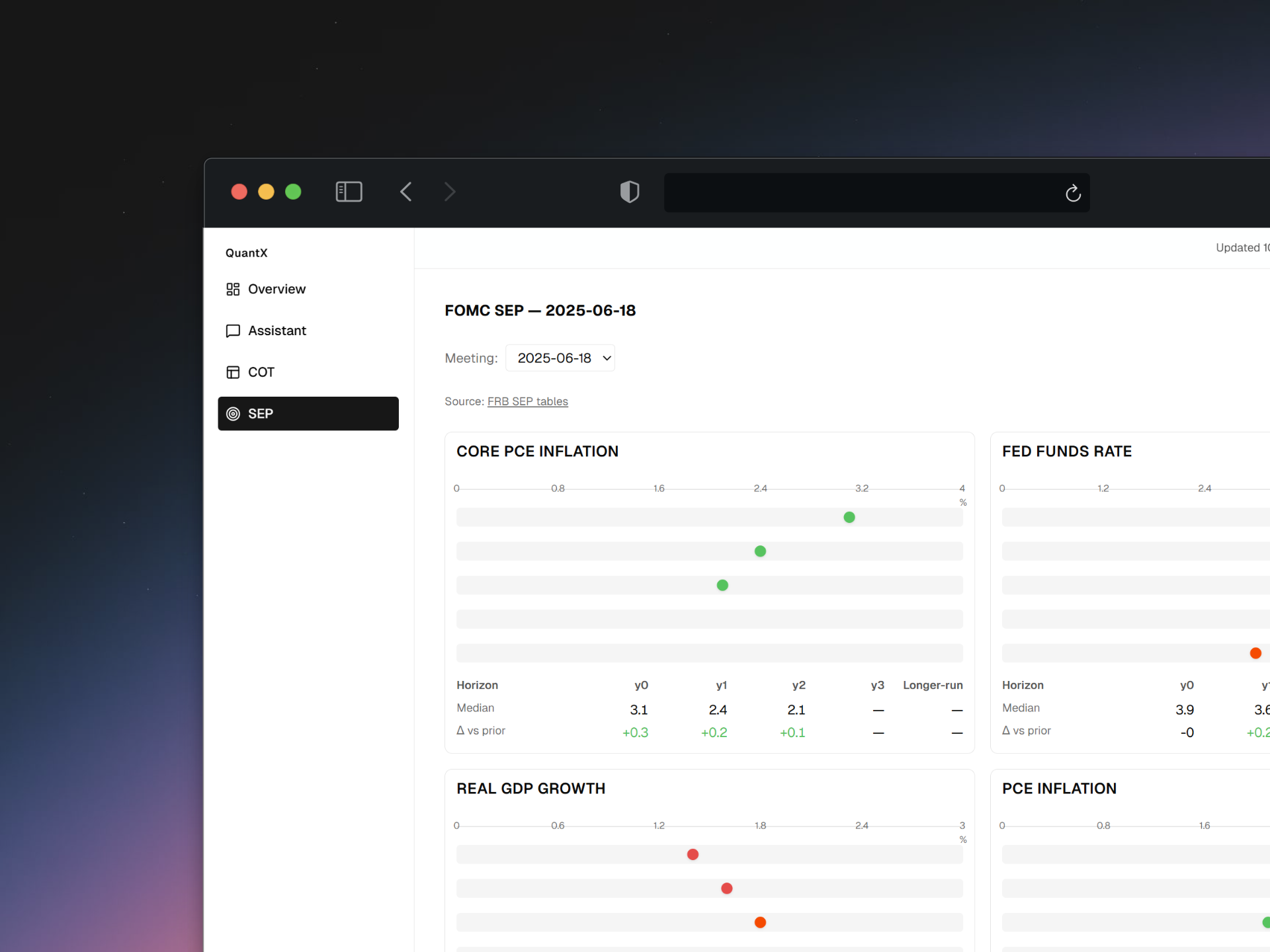This screenshot has width=1270, height=952.
Task: Click the green y0 Core PCE dot
Action: (849, 517)
